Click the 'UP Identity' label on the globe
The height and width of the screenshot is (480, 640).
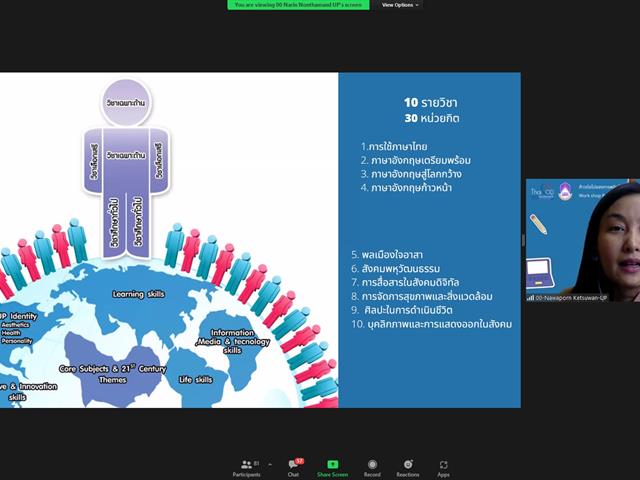pos(18,316)
